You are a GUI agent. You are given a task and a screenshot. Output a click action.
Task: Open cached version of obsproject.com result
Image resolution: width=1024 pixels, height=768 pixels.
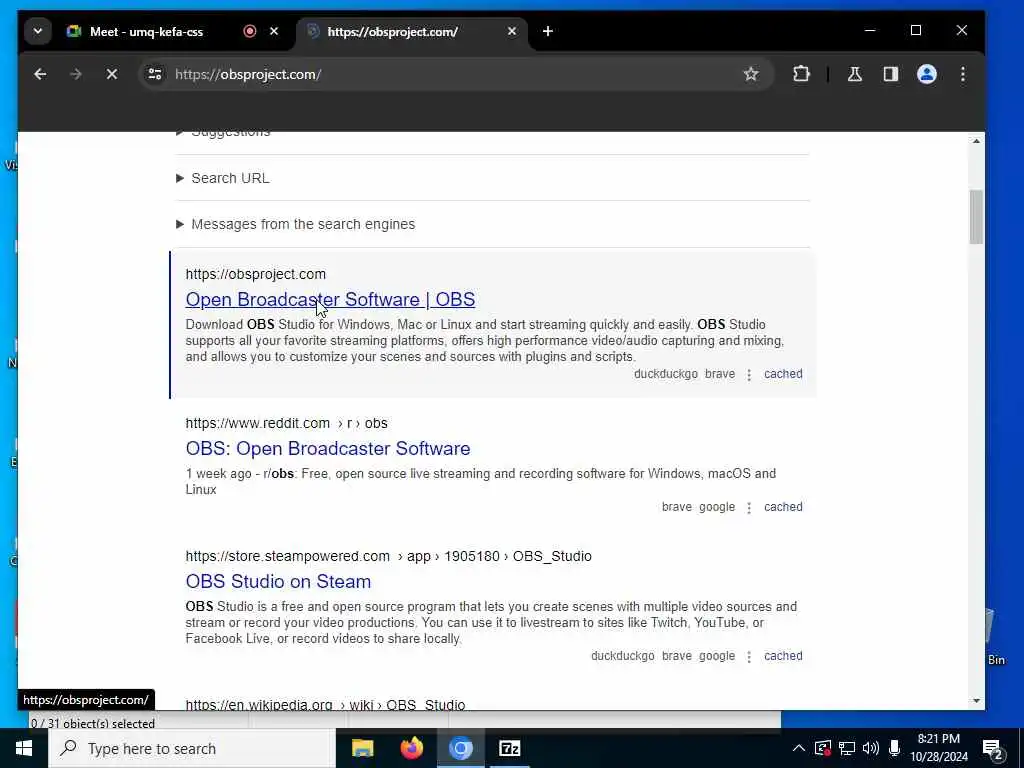click(783, 374)
